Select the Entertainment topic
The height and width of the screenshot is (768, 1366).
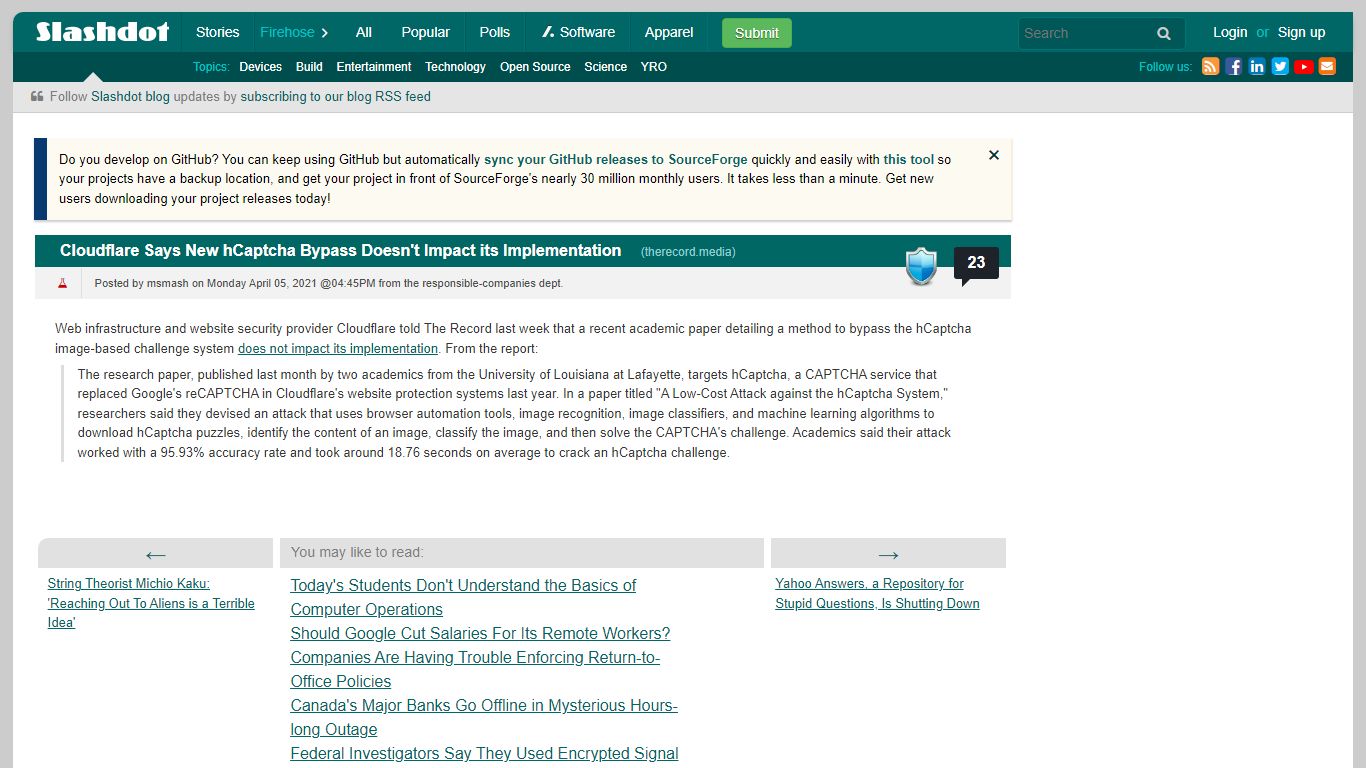374,67
